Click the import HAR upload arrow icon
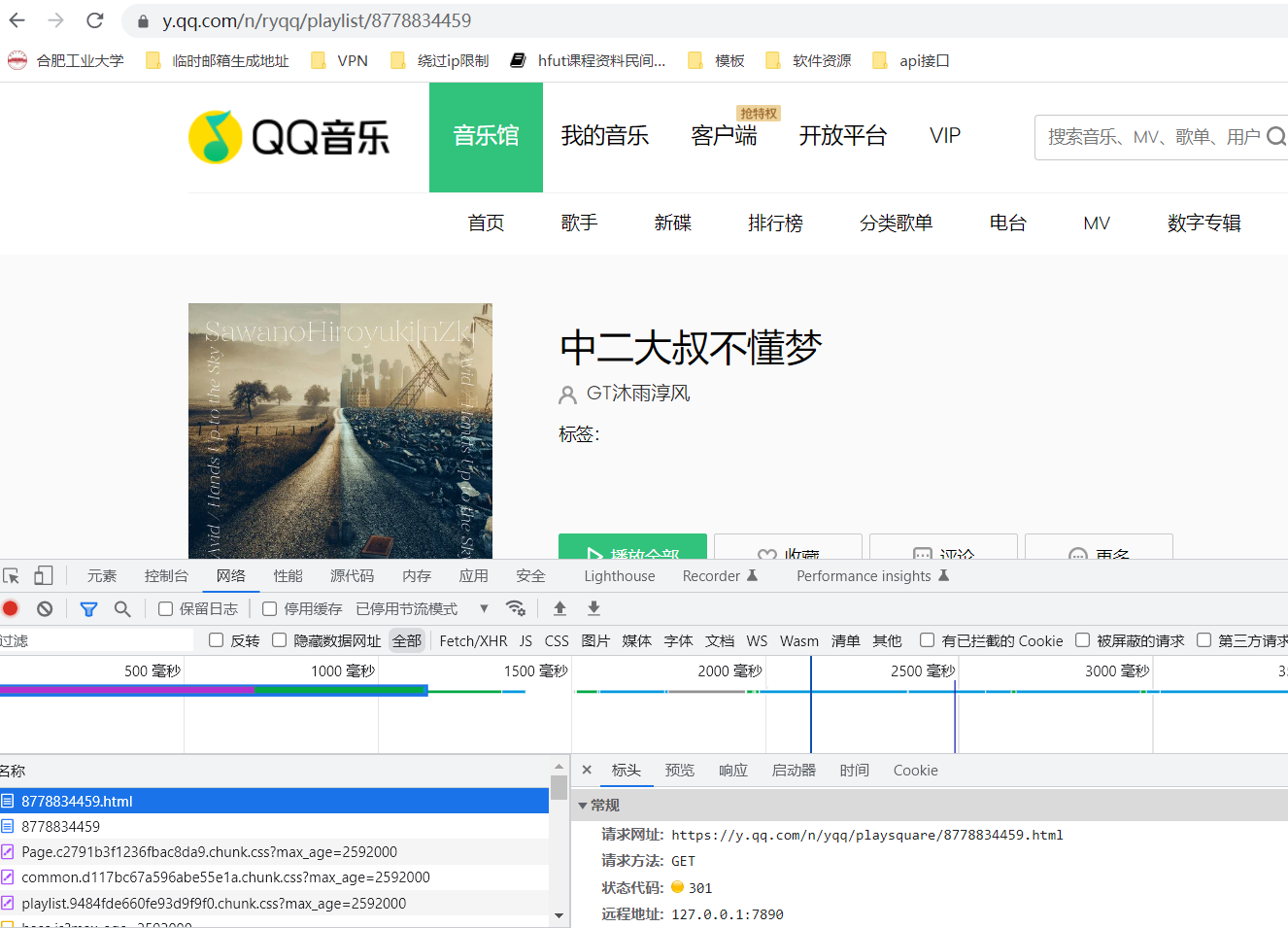 coord(559,608)
